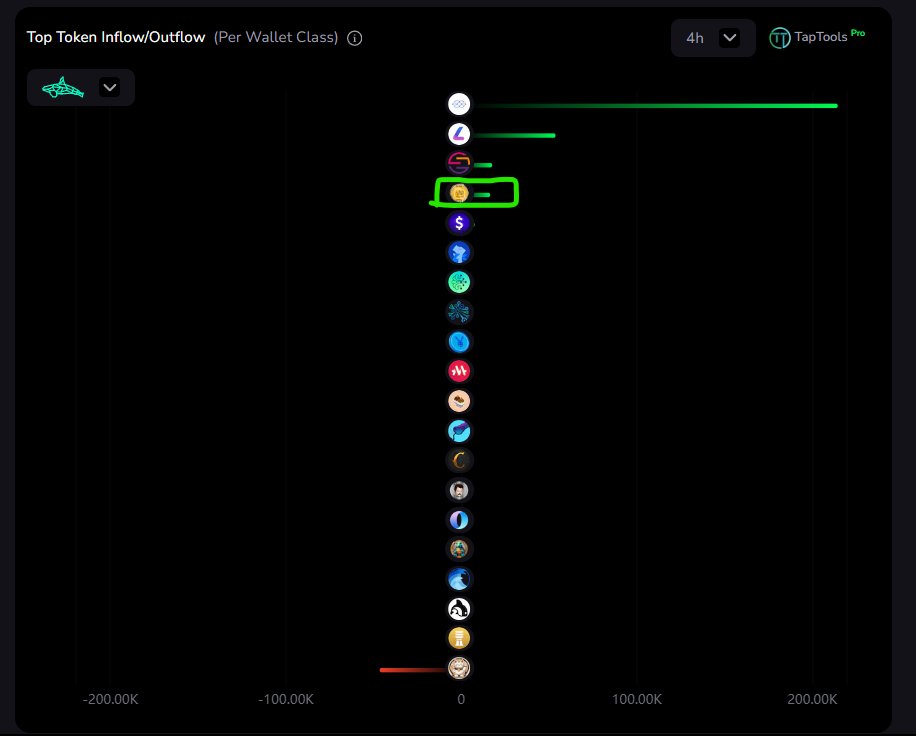Click the longest green inflow bar
916x736 pixels.
tap(650, 104)
